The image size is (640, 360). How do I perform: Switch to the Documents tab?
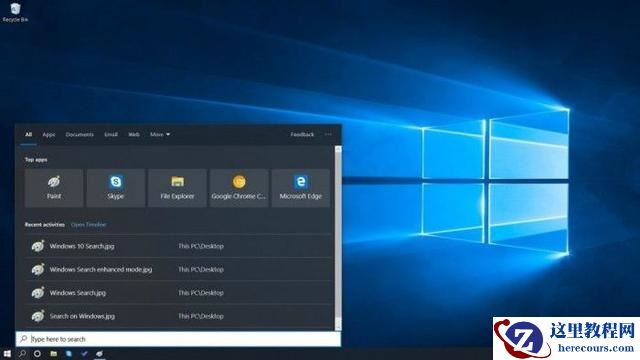coord(80,134)
